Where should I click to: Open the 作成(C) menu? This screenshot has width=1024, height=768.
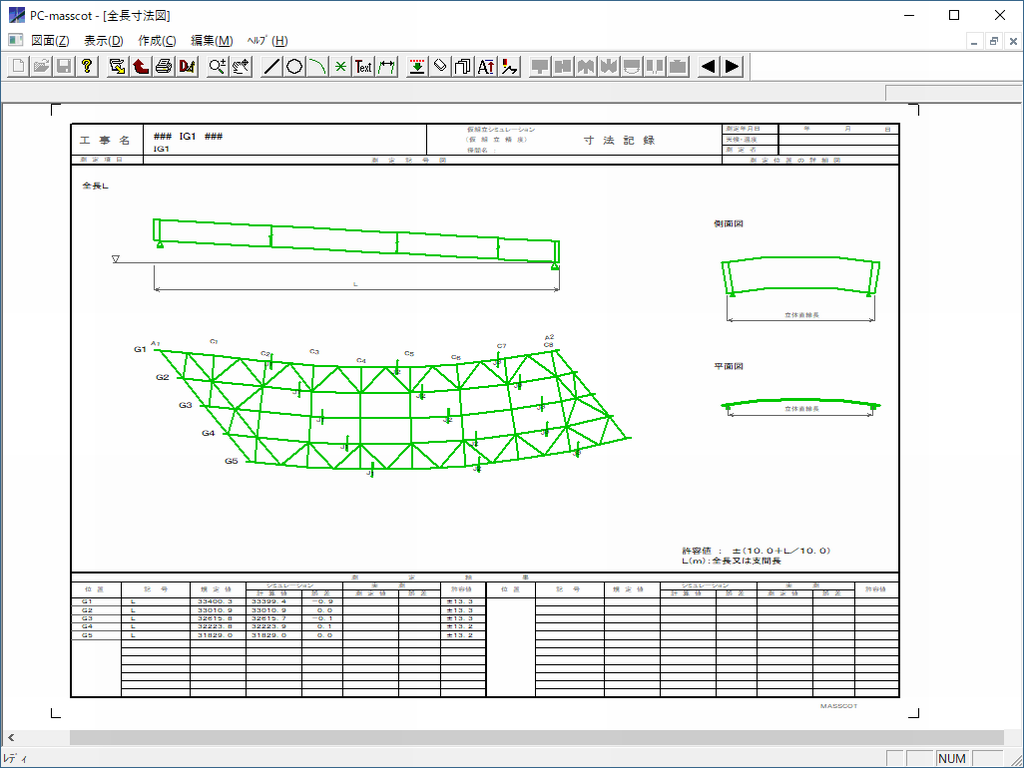pyautogui.click(x=157, y=41)
